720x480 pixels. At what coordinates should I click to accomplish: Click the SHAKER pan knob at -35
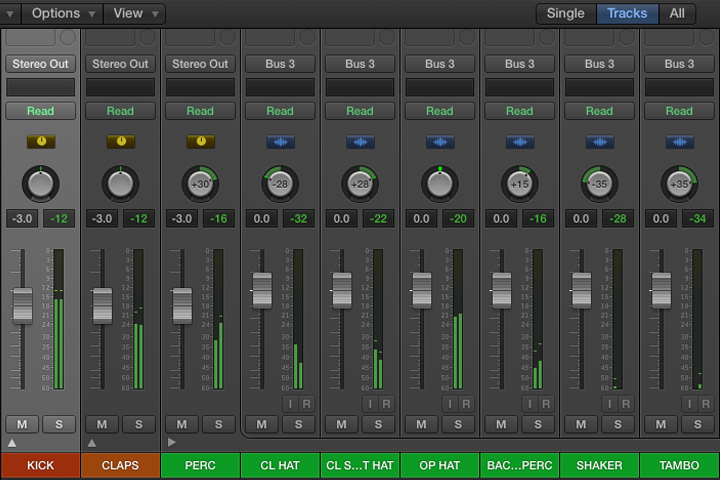(x=600, y=184)
